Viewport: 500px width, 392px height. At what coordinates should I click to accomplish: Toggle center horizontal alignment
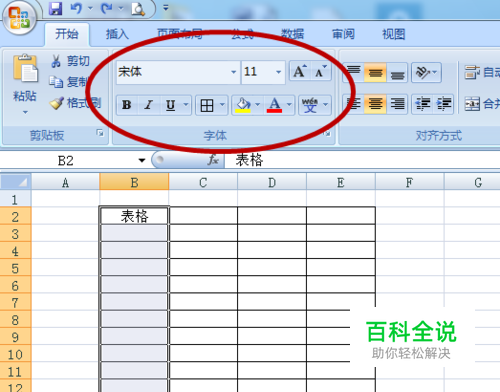pos(375,104)
